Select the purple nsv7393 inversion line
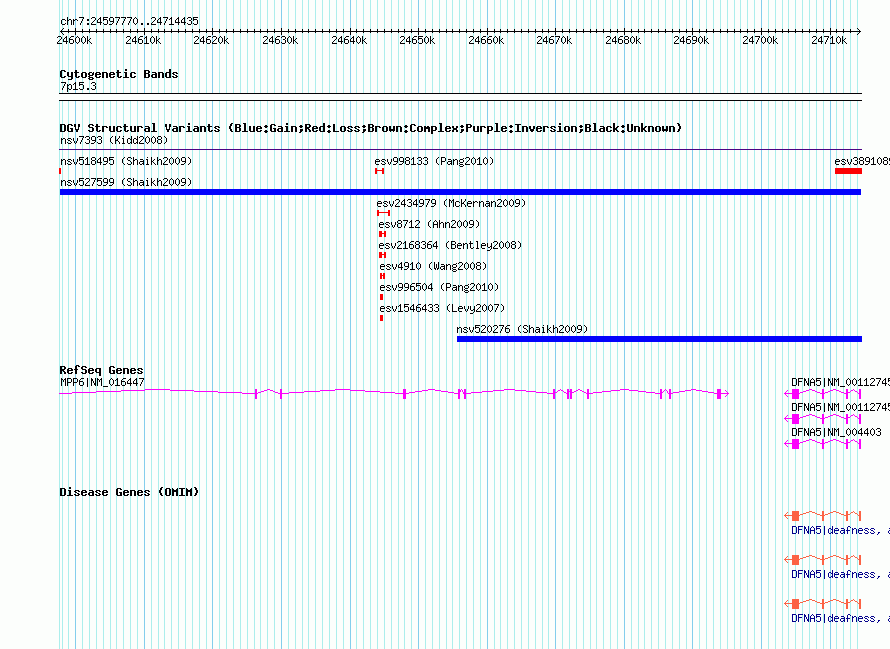The height and width of the screenshot is (649, 890). click(x=460, y=150)
